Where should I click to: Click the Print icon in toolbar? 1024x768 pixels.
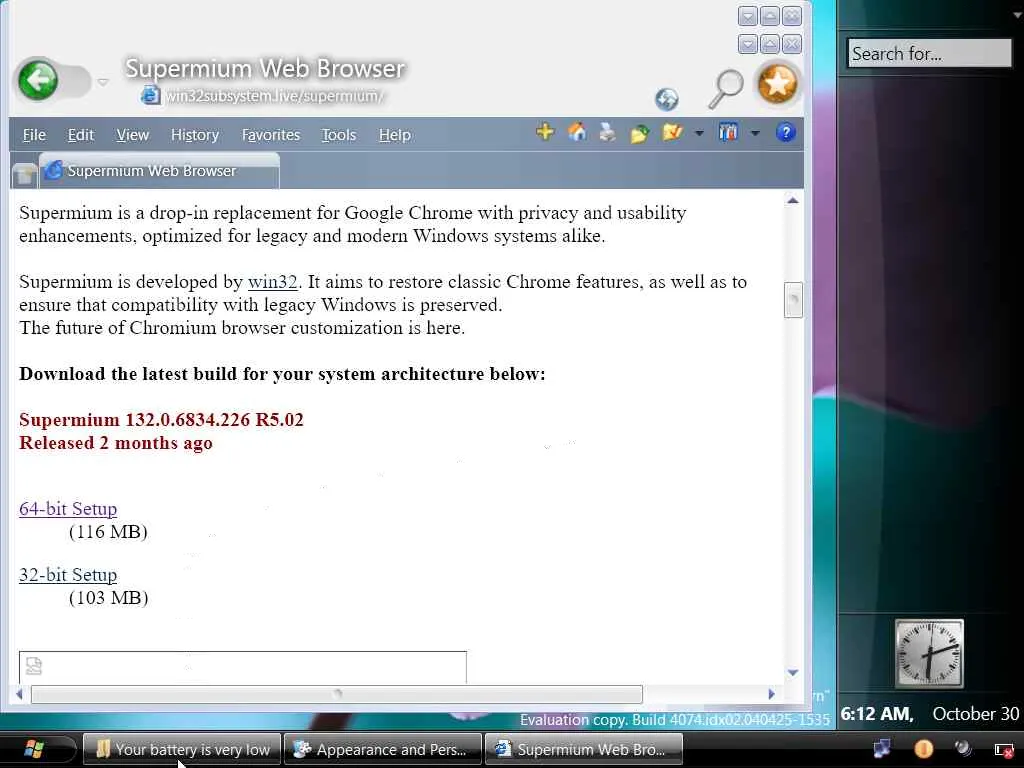coord(608,133)
